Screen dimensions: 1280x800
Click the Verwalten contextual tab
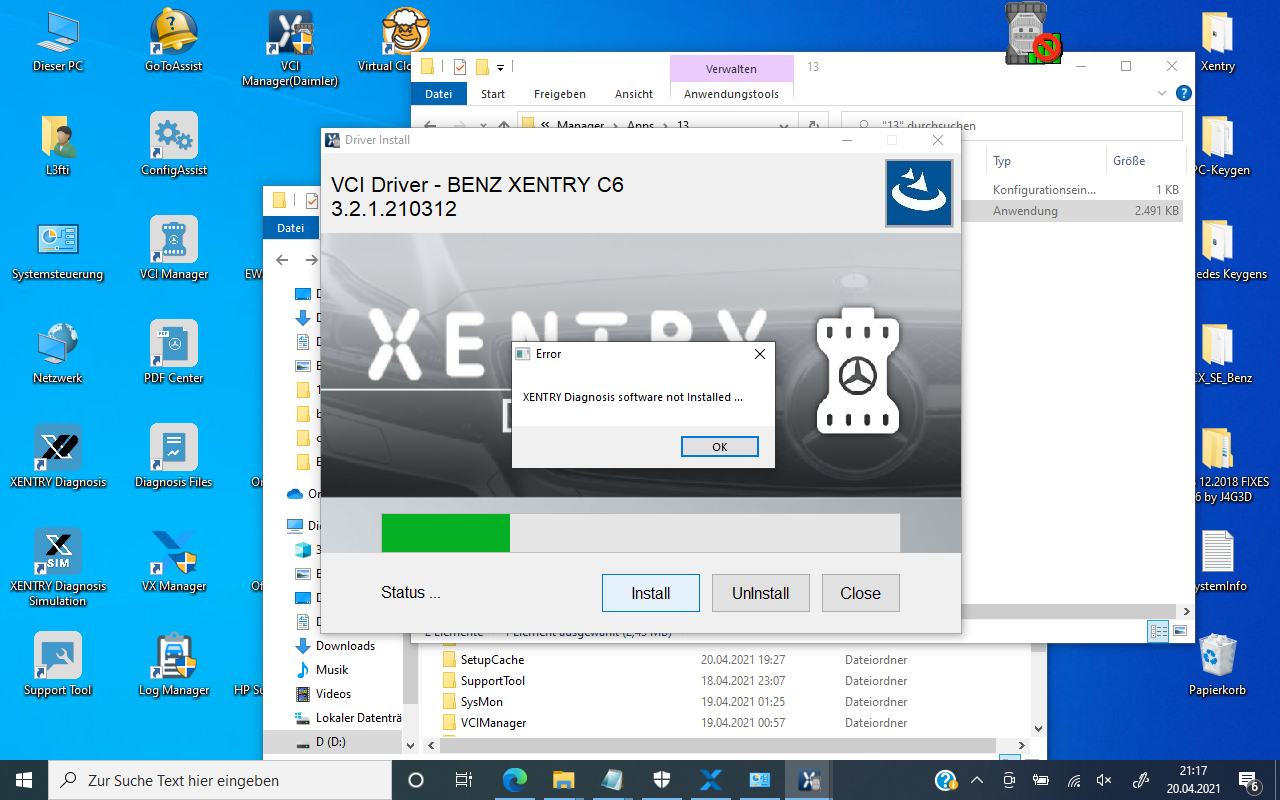point(731,69)
